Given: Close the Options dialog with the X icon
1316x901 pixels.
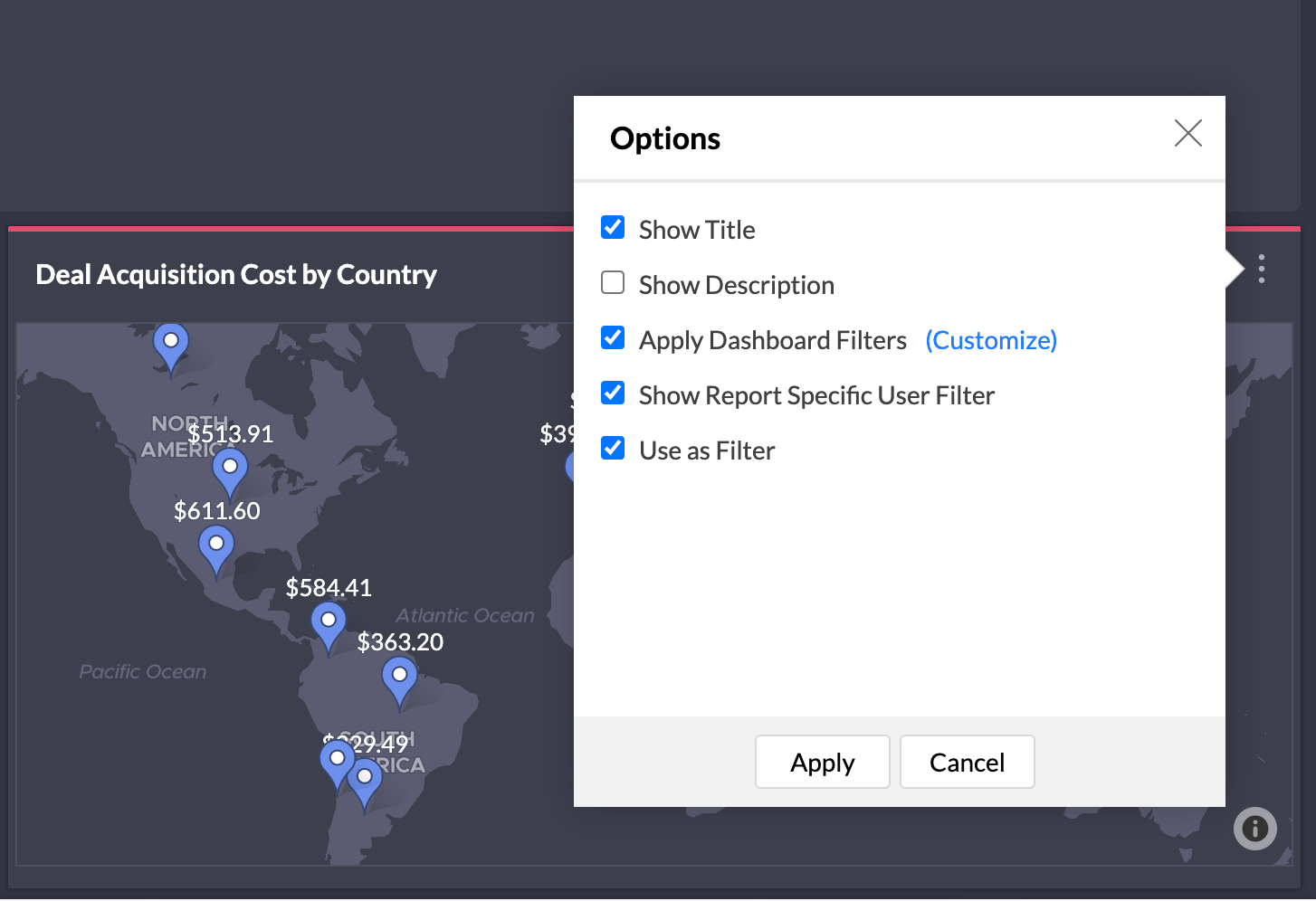Looking at the screenshot, I should [x=1187, y=133].
